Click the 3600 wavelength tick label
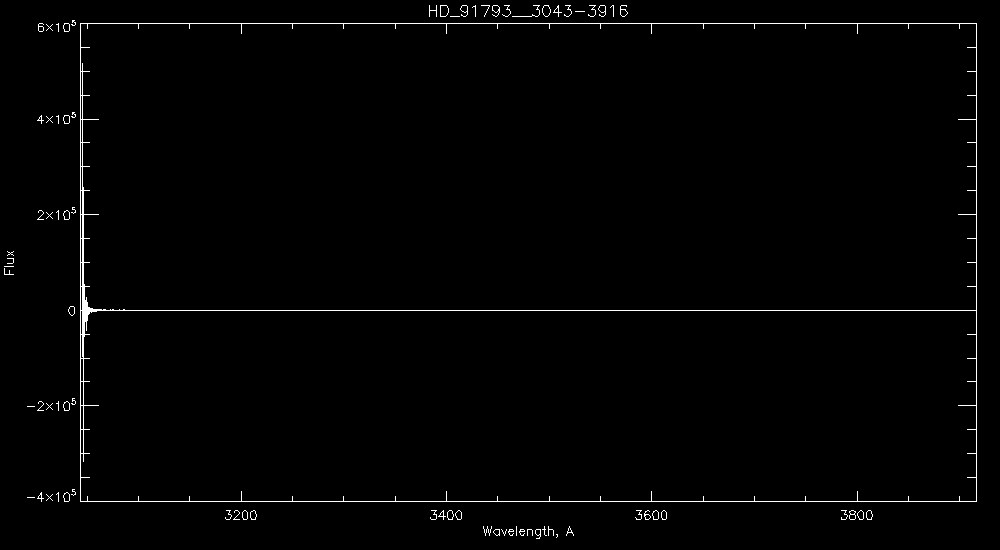The width and height of the screenshot is (1000, 550). (x=652, y=515)
